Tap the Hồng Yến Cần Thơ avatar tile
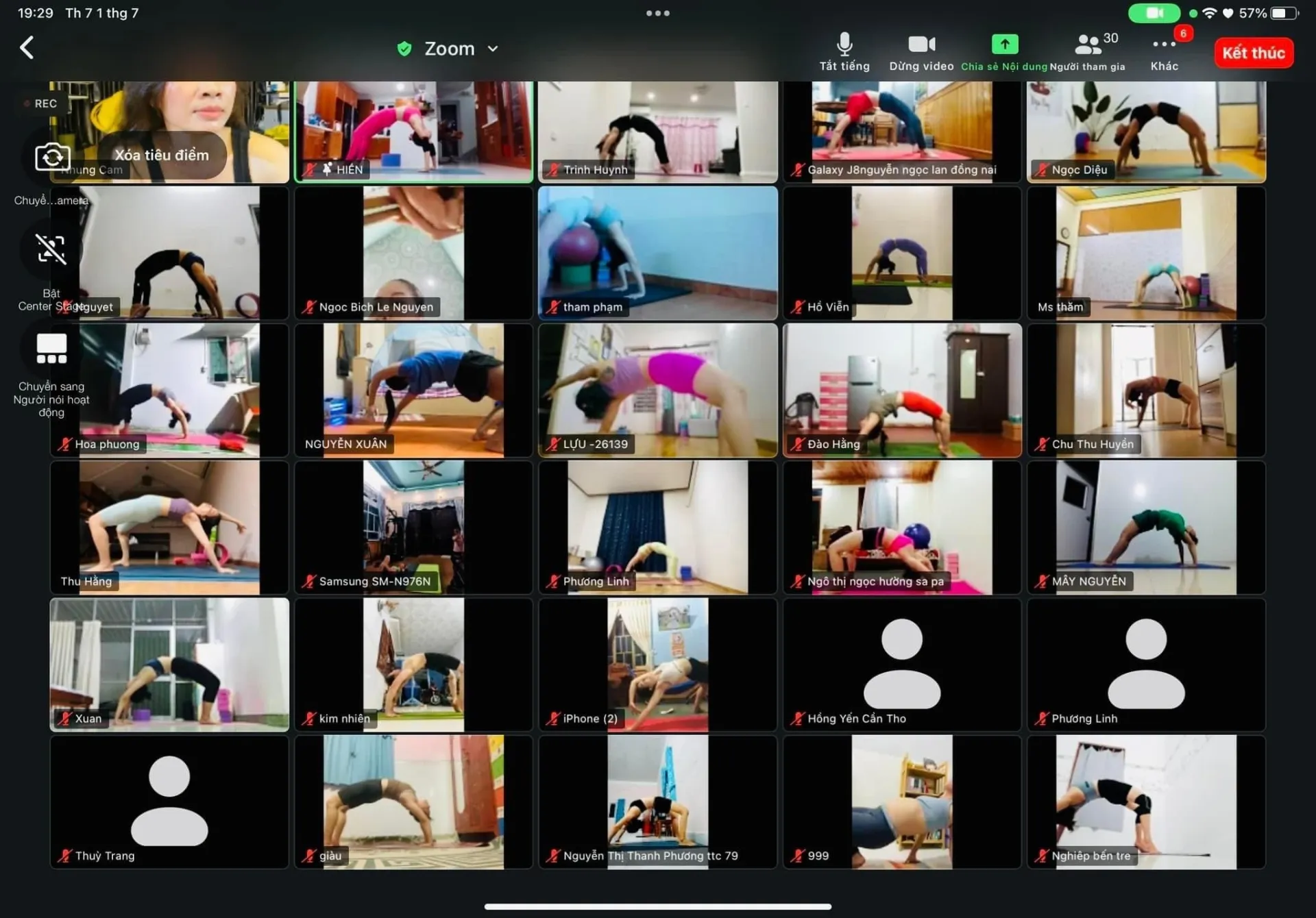This screenshot has height=918, width=1316. pos(902,664)
